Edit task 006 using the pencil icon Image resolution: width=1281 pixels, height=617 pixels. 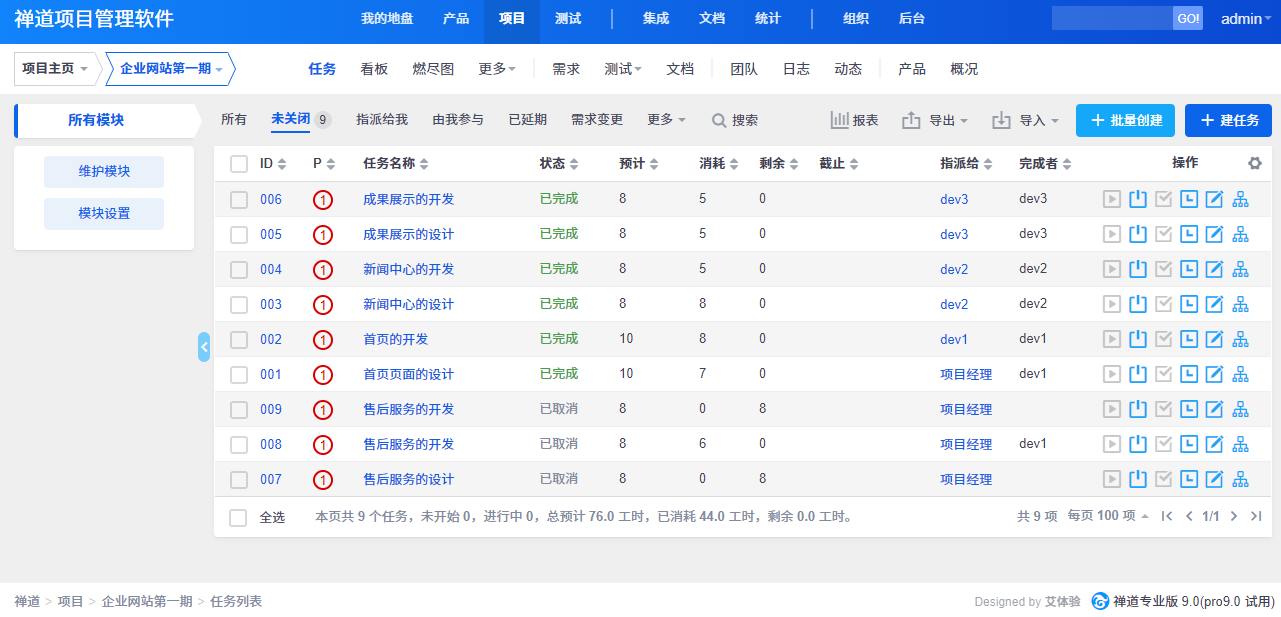point(1215,199)
